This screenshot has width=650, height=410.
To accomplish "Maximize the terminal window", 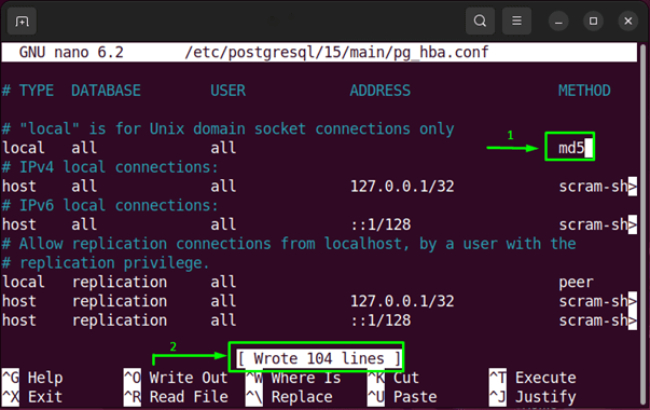I will coord(593,21).
